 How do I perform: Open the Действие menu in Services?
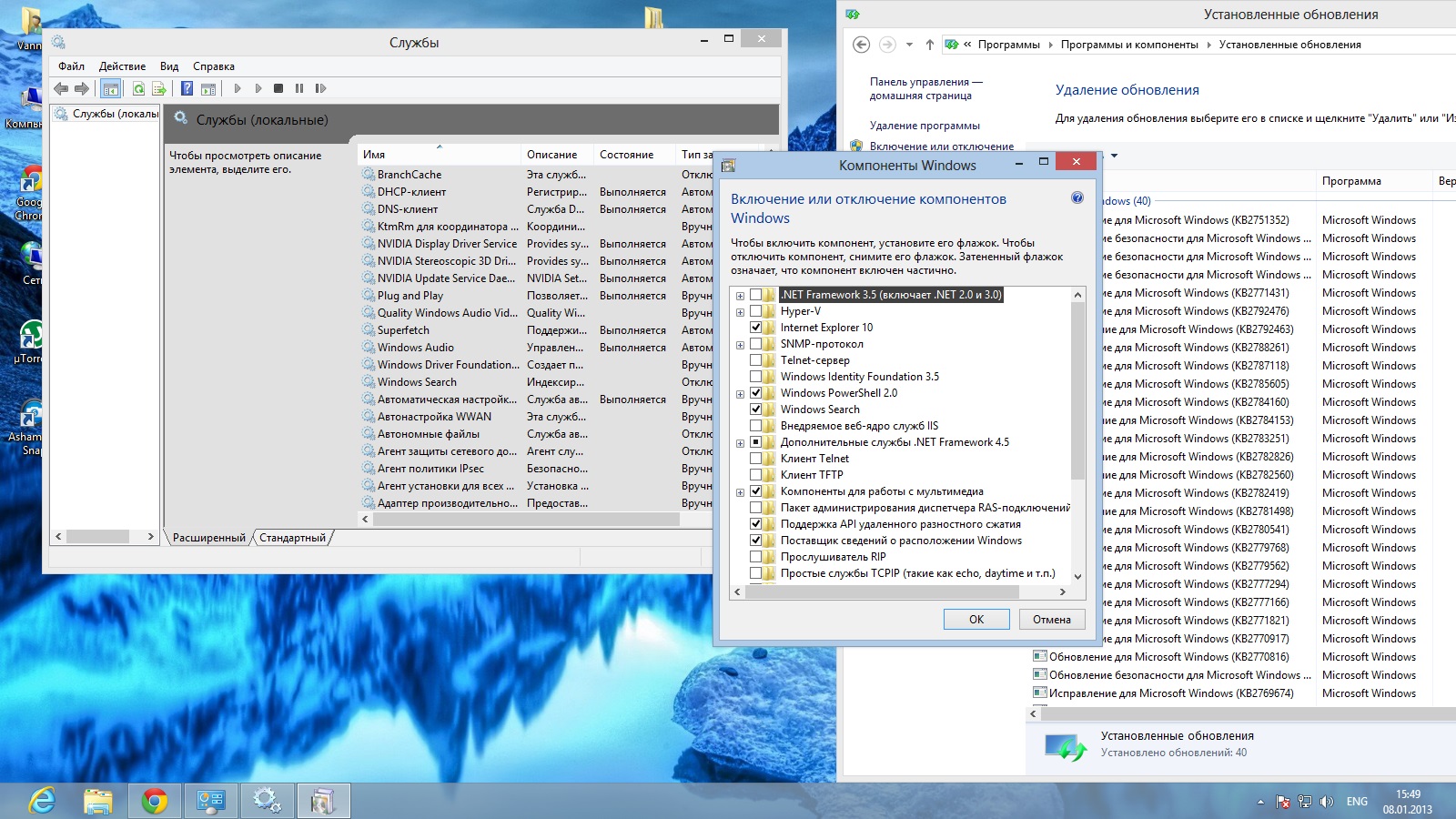tap(122, 66)
